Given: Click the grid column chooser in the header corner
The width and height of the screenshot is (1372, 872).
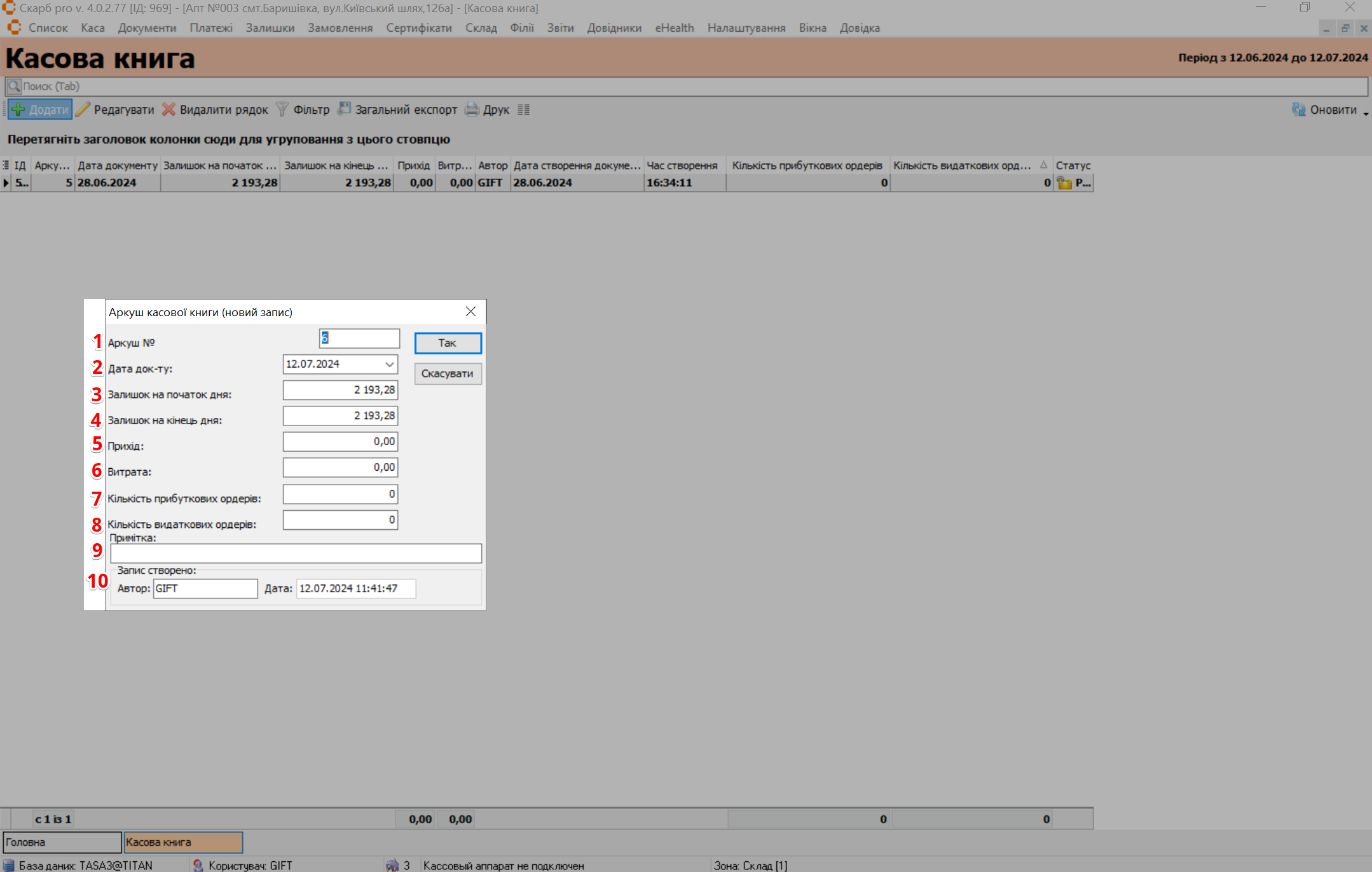Looking at the screenshot, I should (x=6, y=165).
